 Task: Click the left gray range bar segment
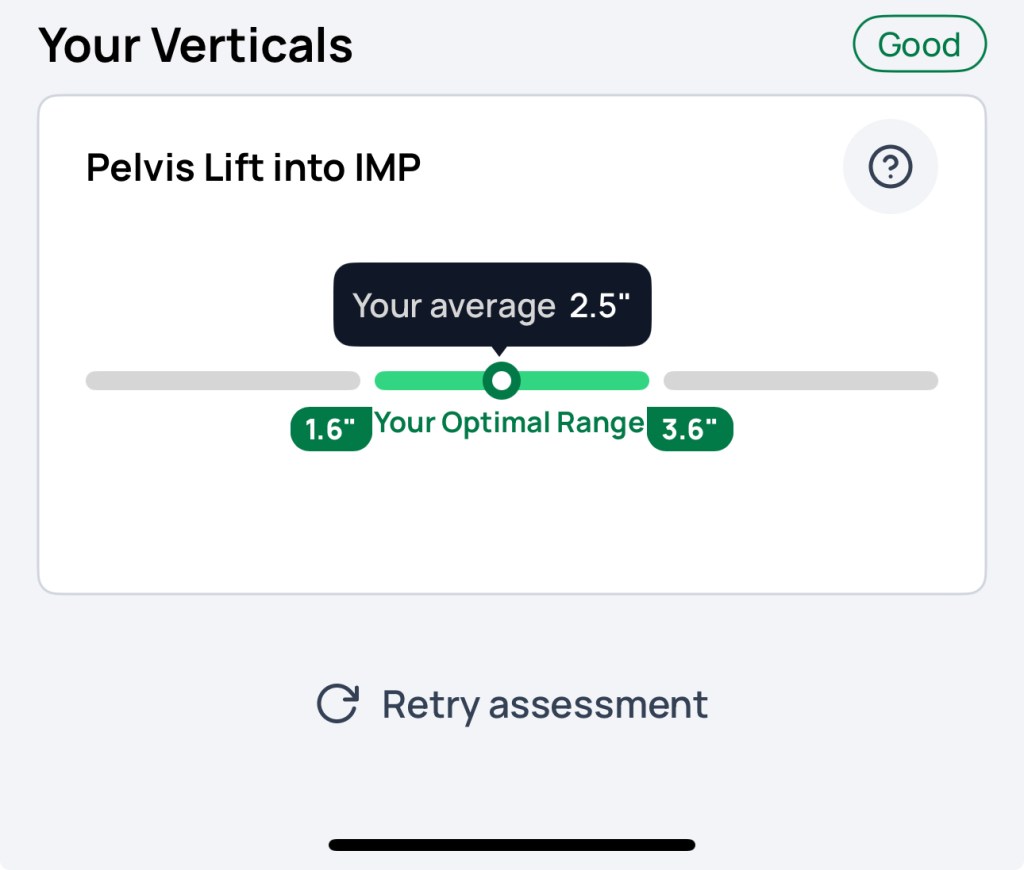click(222, 380)
